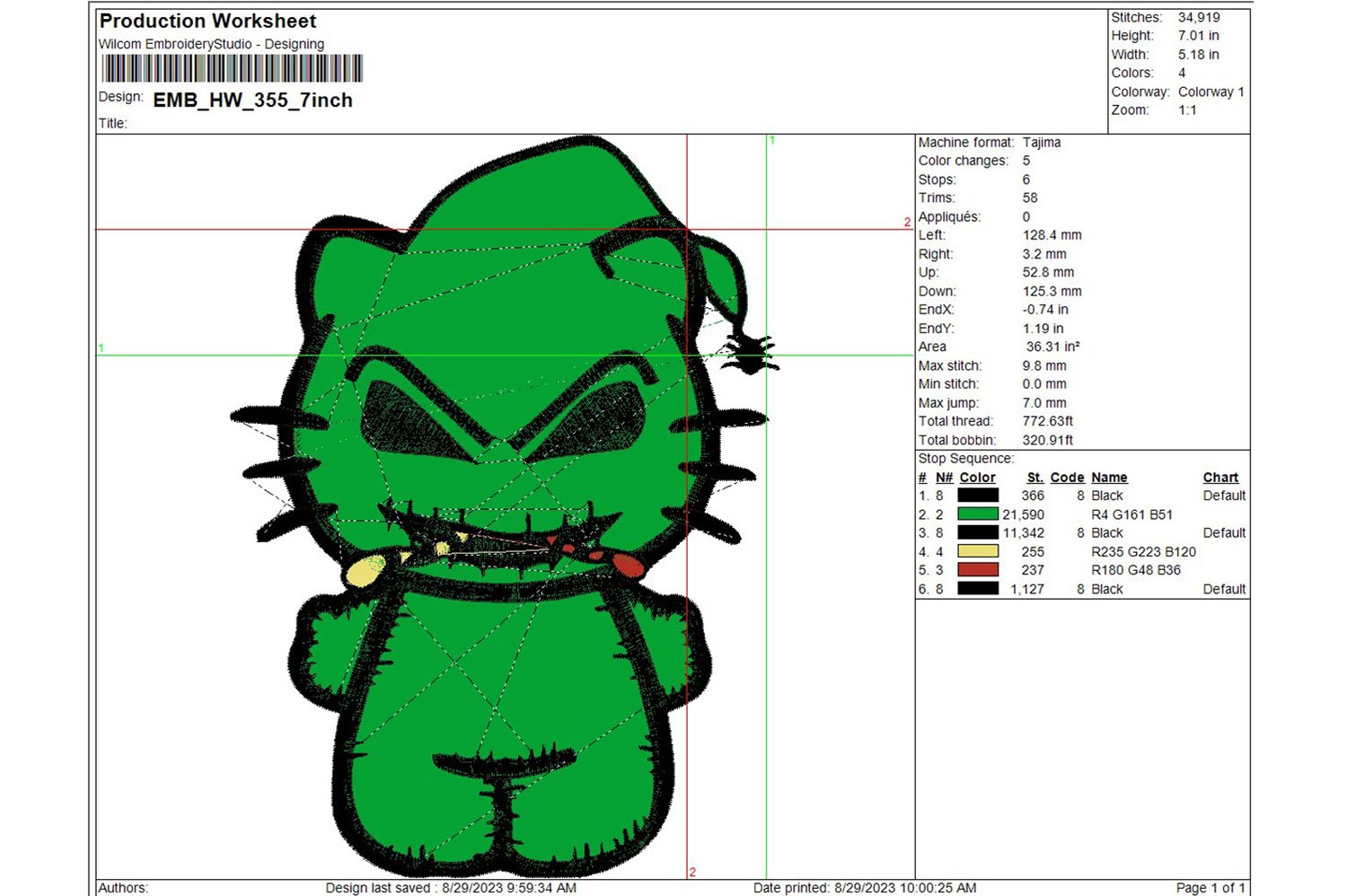Choose the black swatch in stop sequence row 6
This screenshot has width=1347, height=896.
click(x=978, y=589)
